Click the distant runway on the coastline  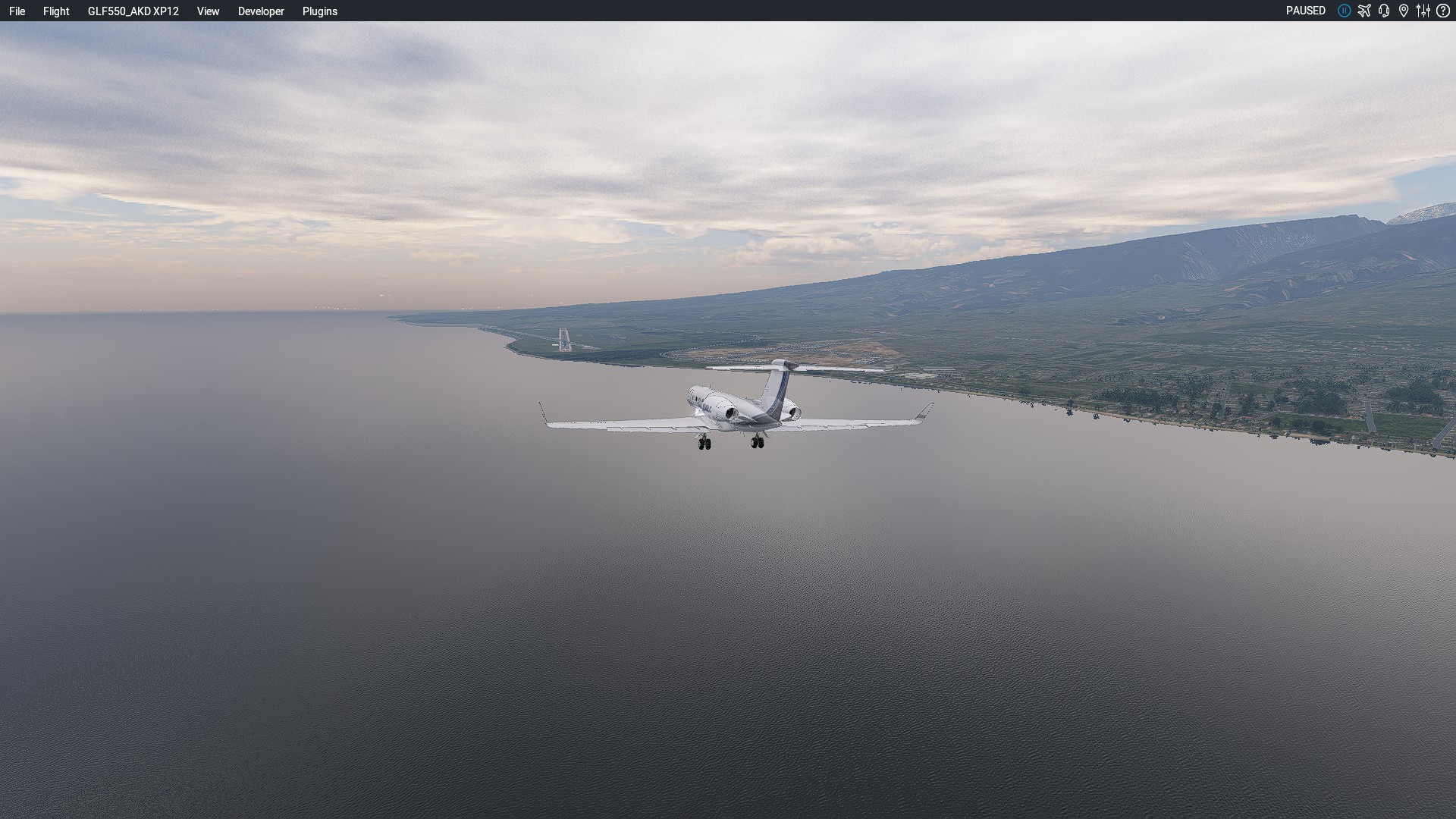click(x=564, y=339)
